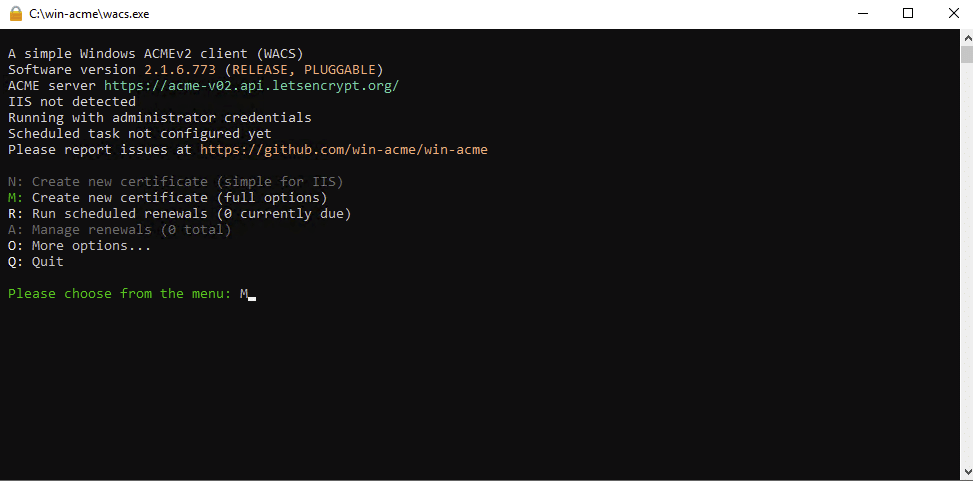Click the C:\win-acme\wacs.exe title text
This screenshot has width=973, height=481.
point(89,14)
